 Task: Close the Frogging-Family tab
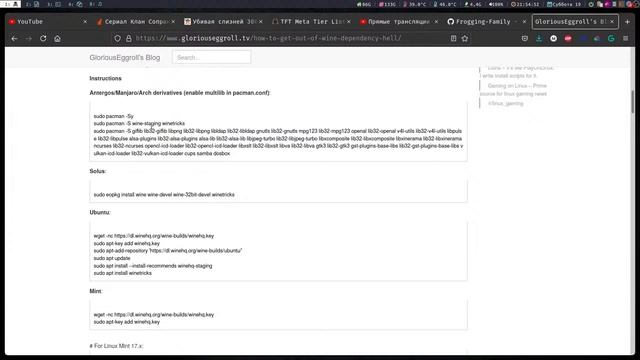tap(524, 22)
